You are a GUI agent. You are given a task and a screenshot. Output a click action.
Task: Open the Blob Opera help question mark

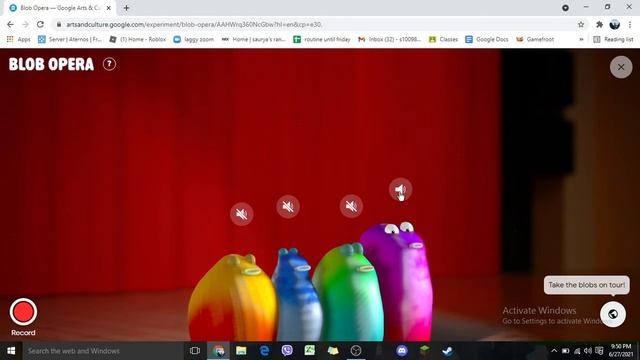[109, 64]
